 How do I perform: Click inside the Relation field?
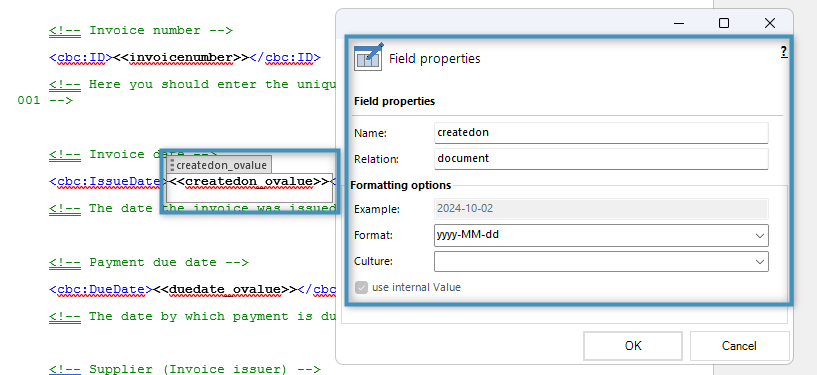(x=601, y=159)
